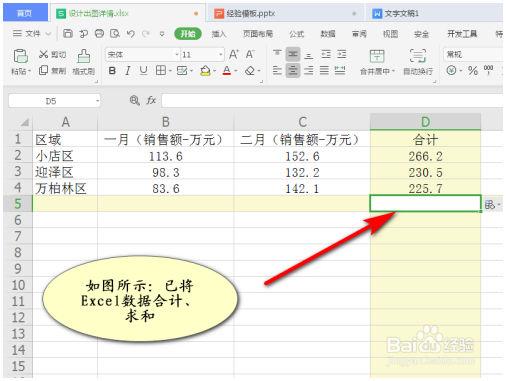Open the font size dropdown
Viewport: 506px width, 381px height.
221,54
